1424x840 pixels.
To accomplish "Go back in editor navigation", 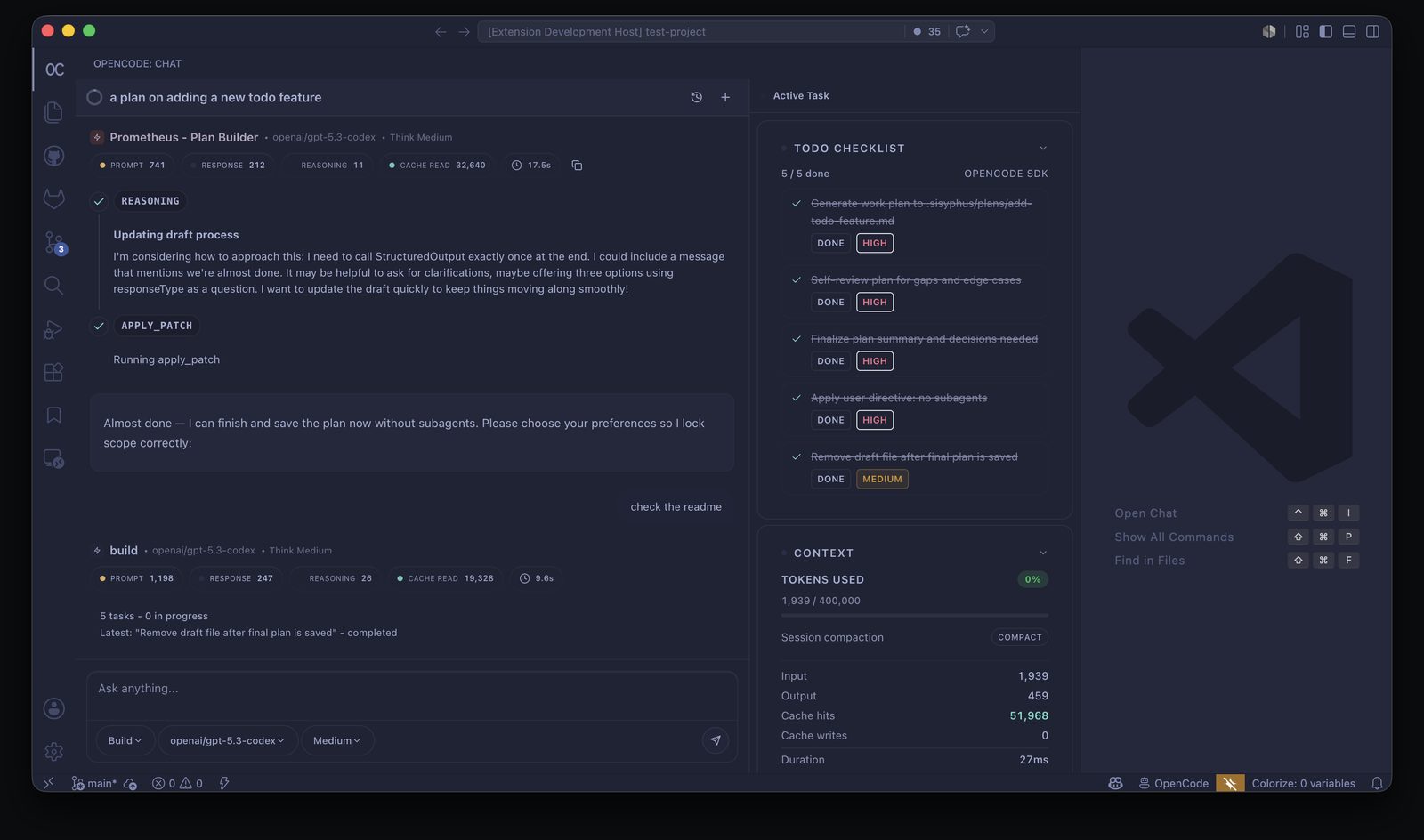I will [441, 32].
